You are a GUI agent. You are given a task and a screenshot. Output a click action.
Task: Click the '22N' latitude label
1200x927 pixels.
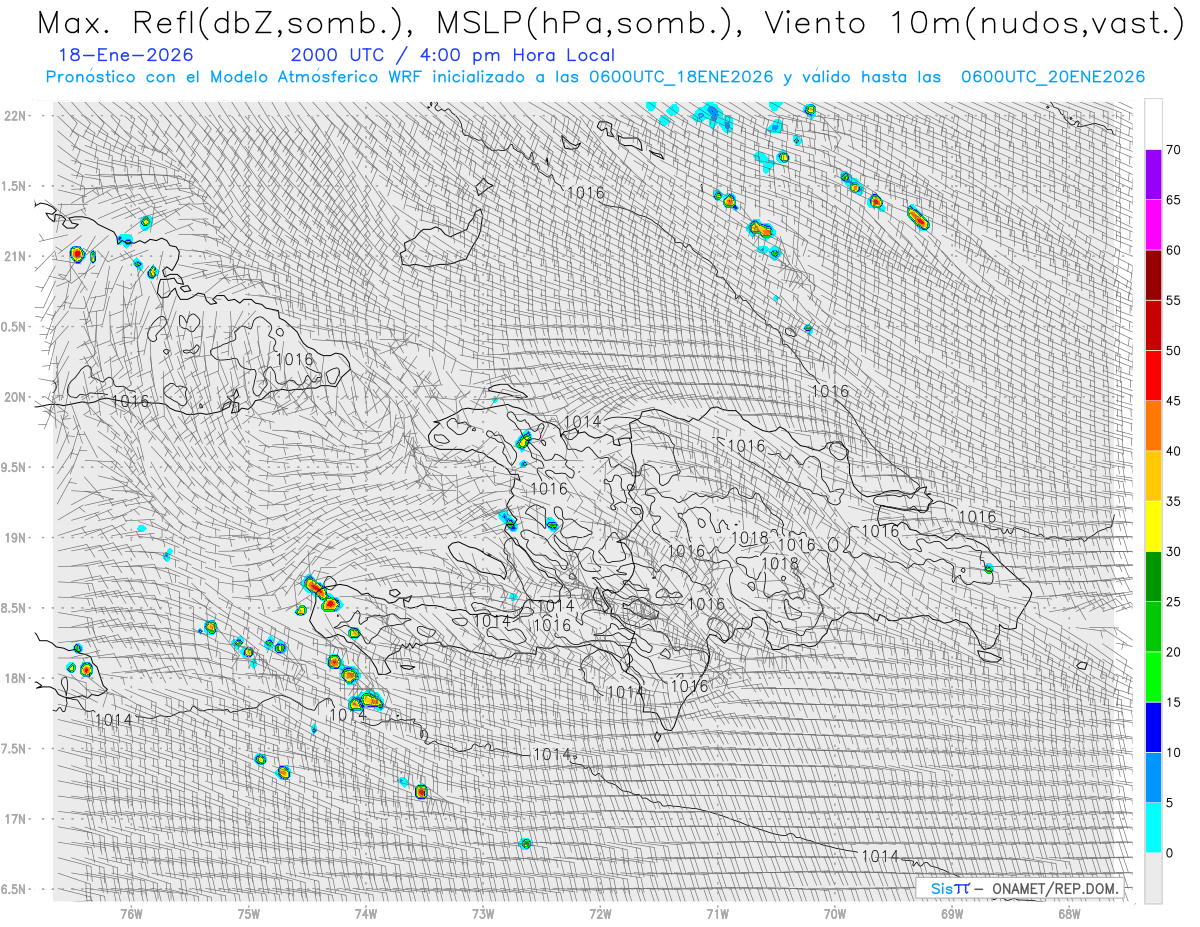[x=14, y=115]
